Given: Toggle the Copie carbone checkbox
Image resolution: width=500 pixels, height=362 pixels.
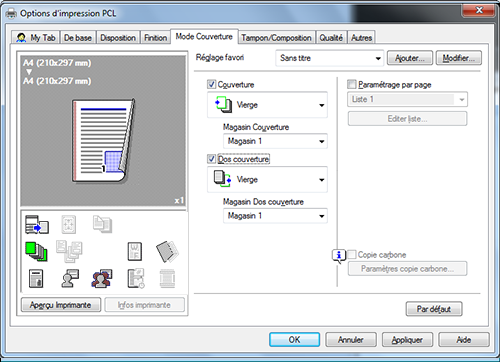Looking at the screenshot, I should click(x=351, y=255).
